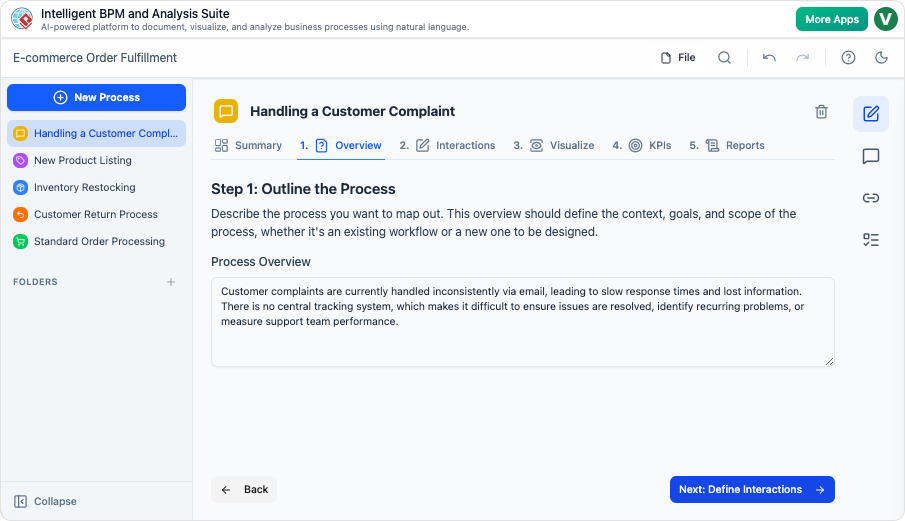The width and height of the screenshot is (905, 521).
Task: Add a new folder with plus icon
Action: (x=171, y=282)
